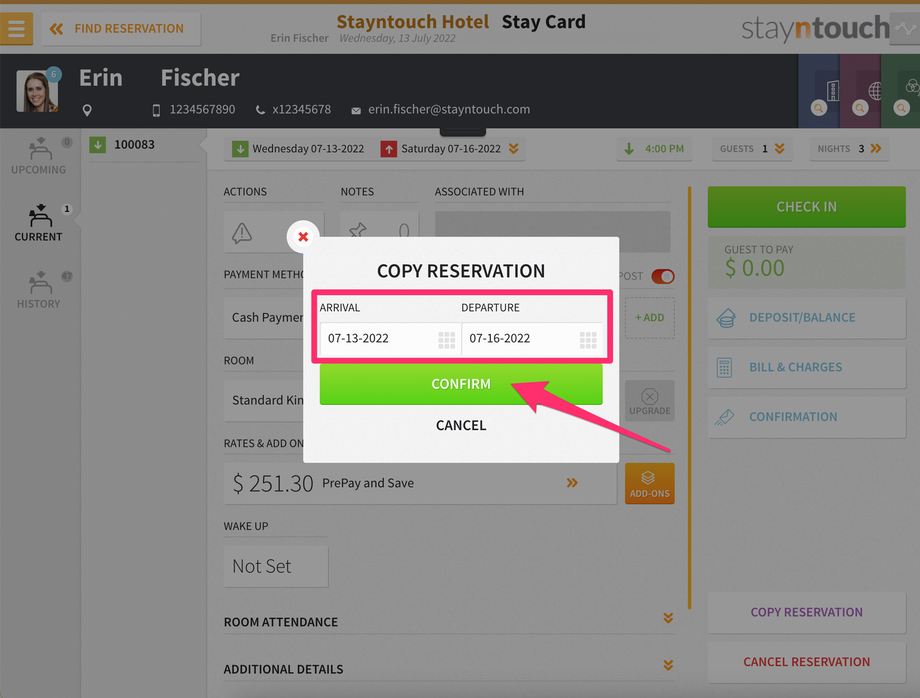Confirm the copy reservation
The width and height of the screenshot is (920, 698).
tap(461, 384)
